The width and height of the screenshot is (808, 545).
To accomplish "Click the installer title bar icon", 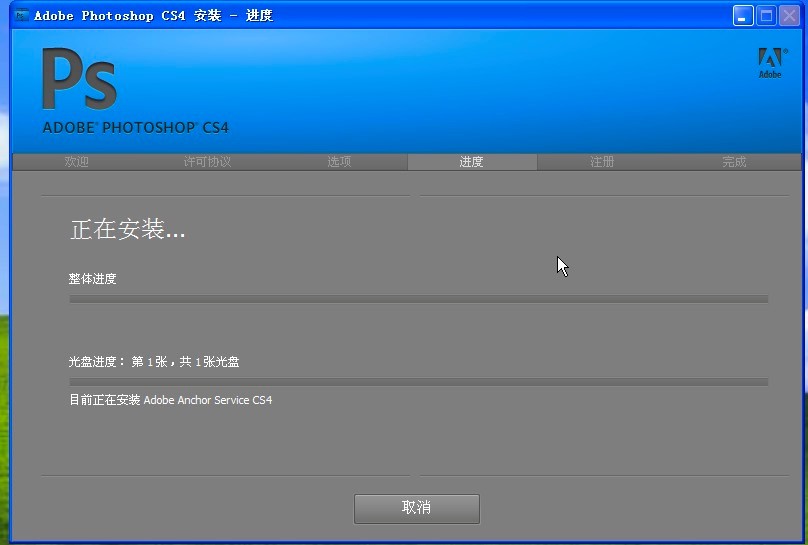I will pyautogui.click(x=22, y=15).
